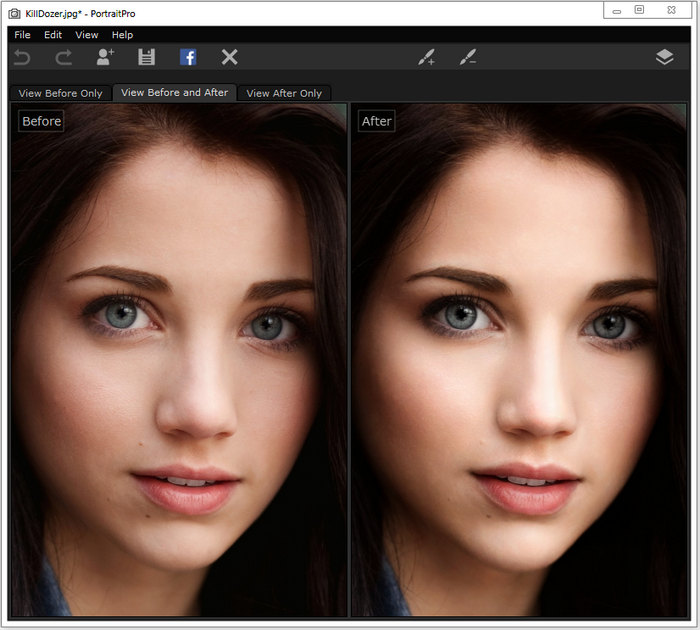Click the Undo arrow icon
Image resolution: width=700 pixels, height=630 pixels.
[x=22, y=58]
